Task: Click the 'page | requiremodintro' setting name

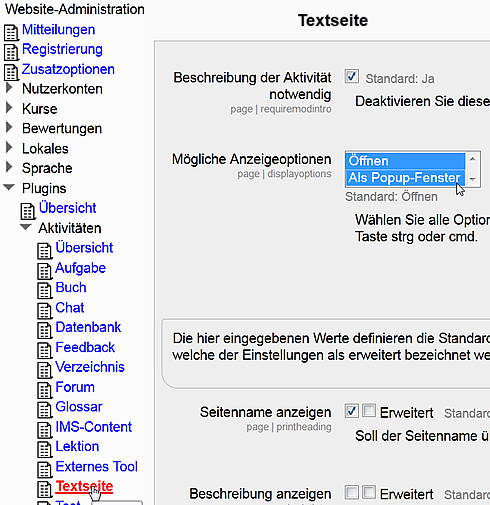Action: pyautogui.click(x=281, y=109)
